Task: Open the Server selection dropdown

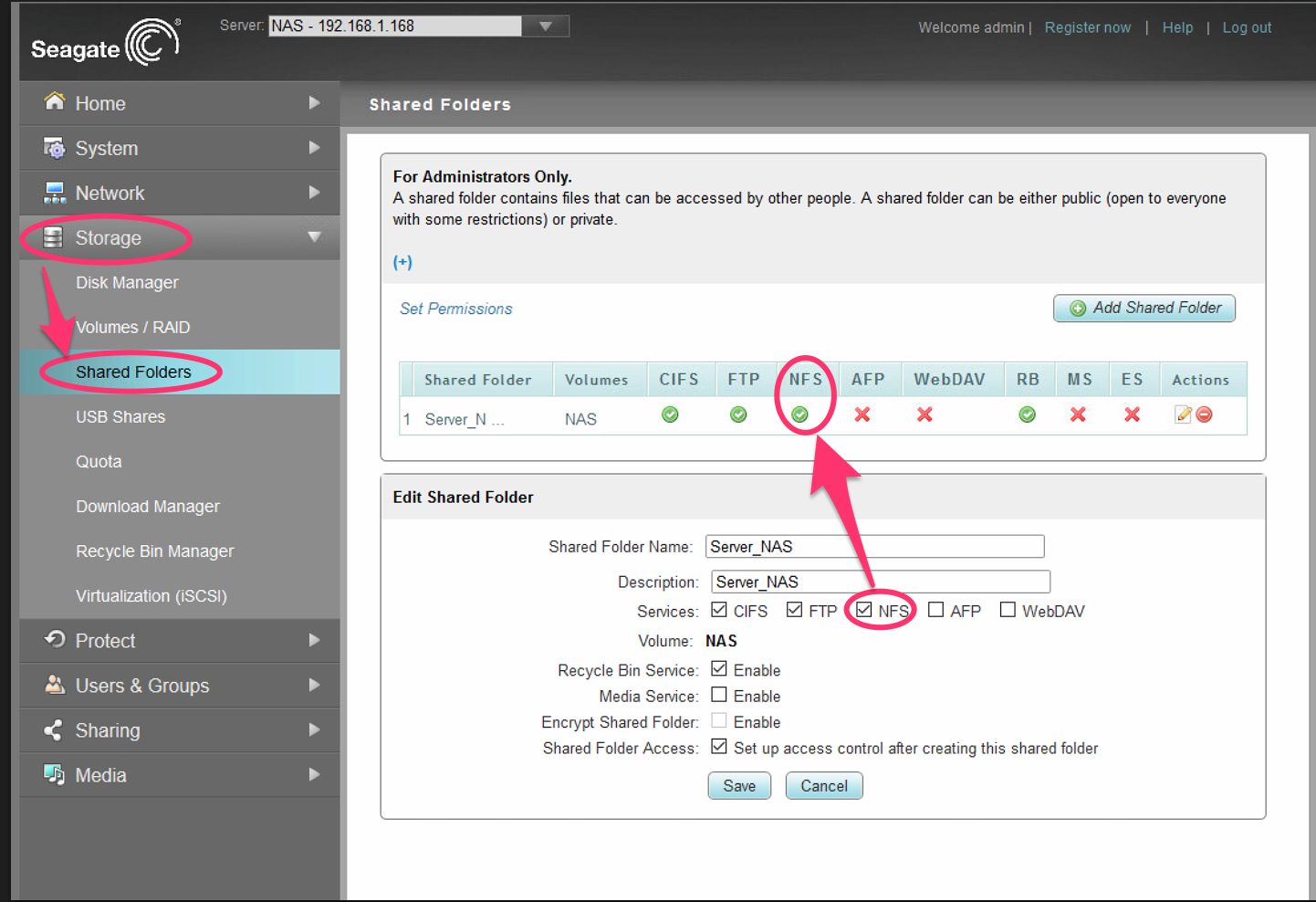Action: 545,26
